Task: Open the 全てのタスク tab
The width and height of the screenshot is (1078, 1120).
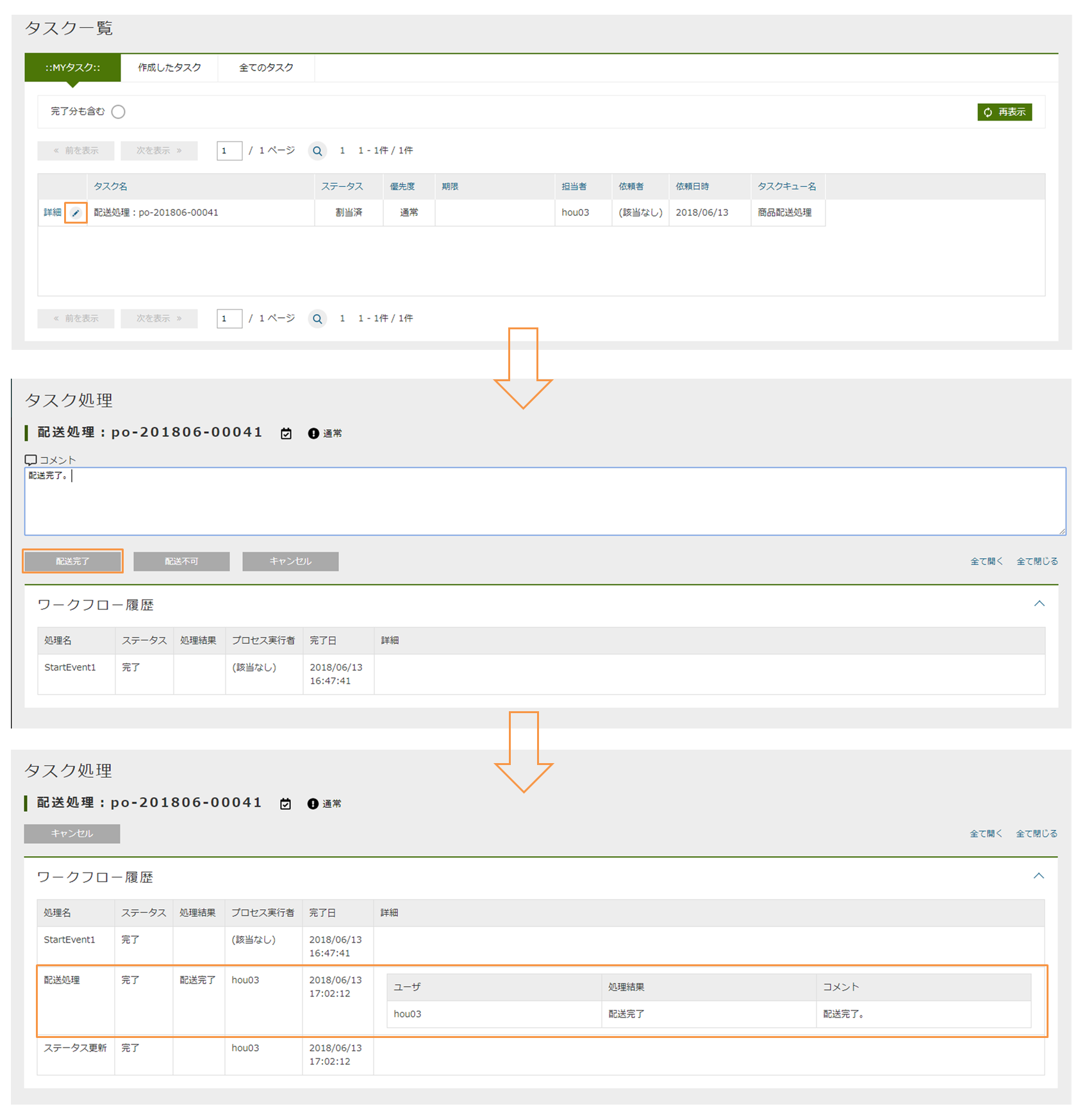Action: [266, 68]
